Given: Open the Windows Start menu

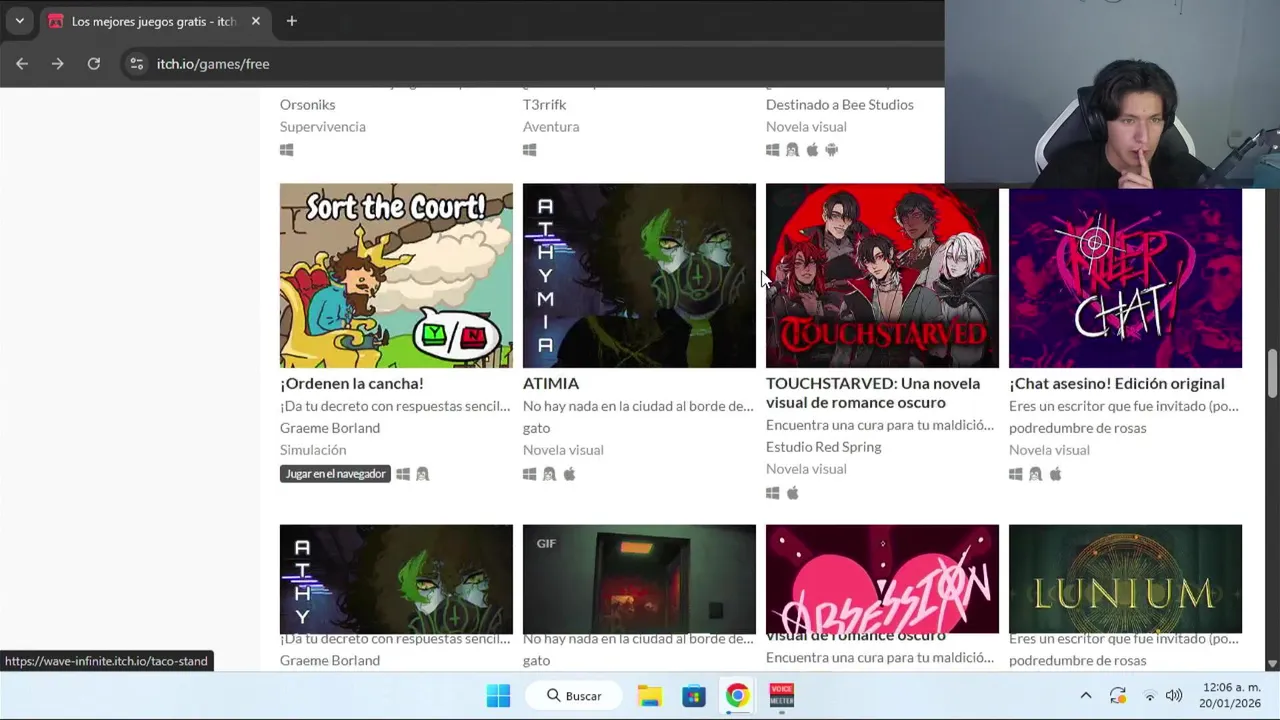Looking at the screenshot, I should (498, 695).
